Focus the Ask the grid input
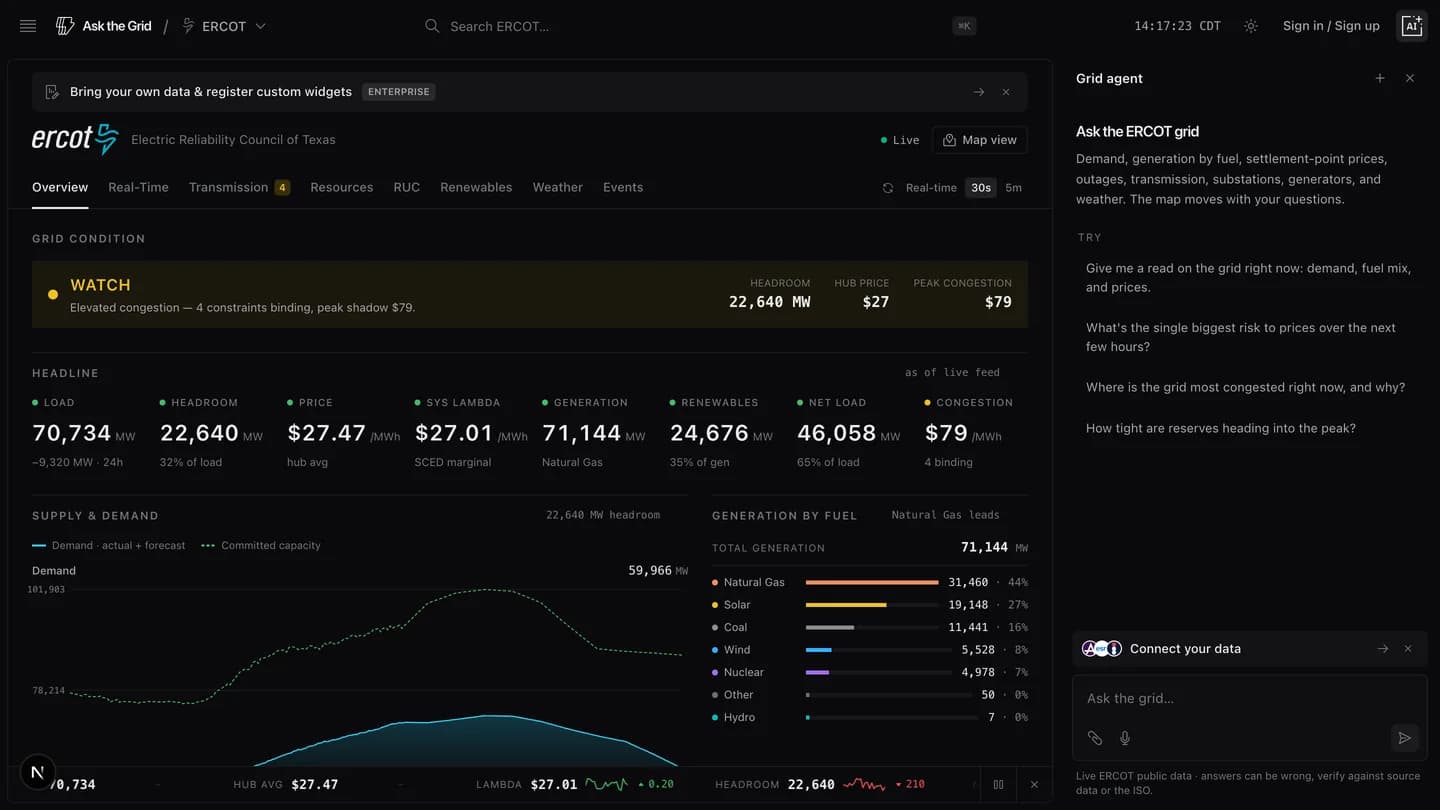Screen dimensions: 1440x810 (1249, 699)
